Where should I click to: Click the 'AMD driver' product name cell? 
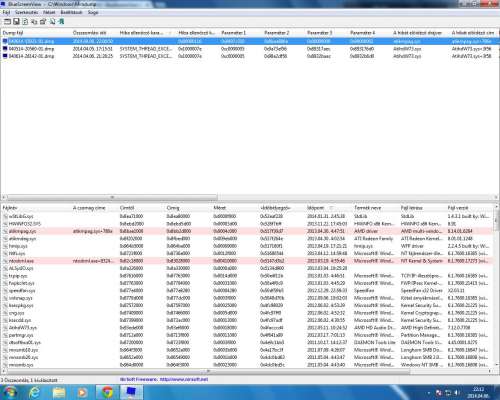[x=366, y=231]
